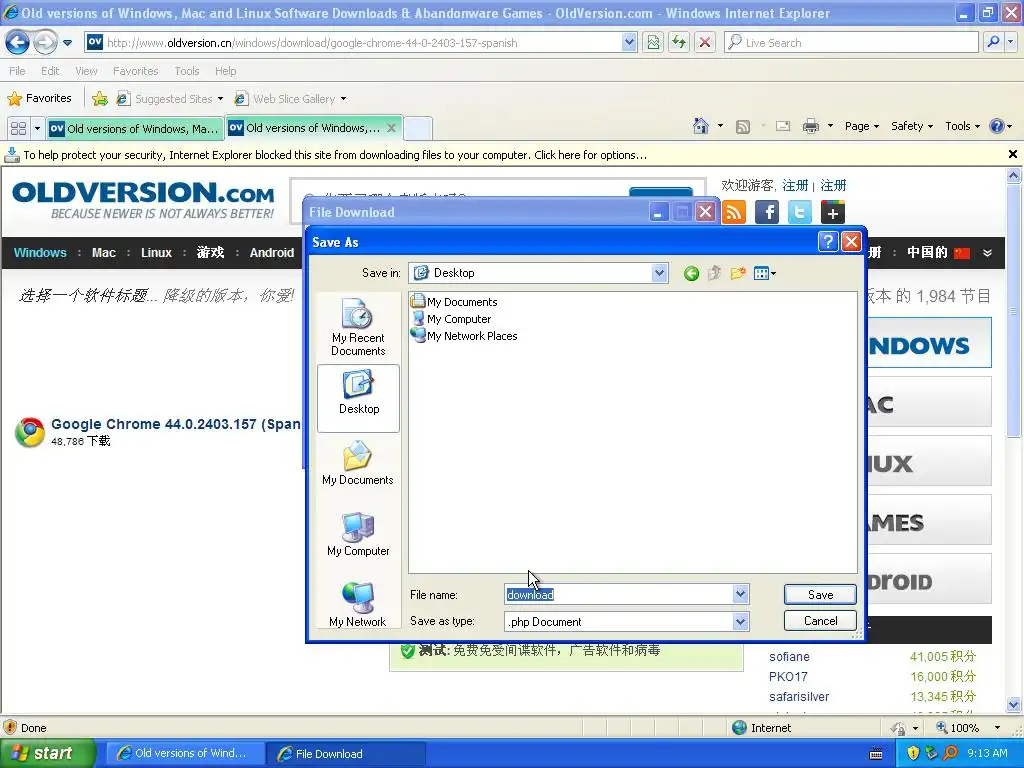1024x768 pixels.
Task: Expand the Save in Desktop dropdown
Action: 660,273
